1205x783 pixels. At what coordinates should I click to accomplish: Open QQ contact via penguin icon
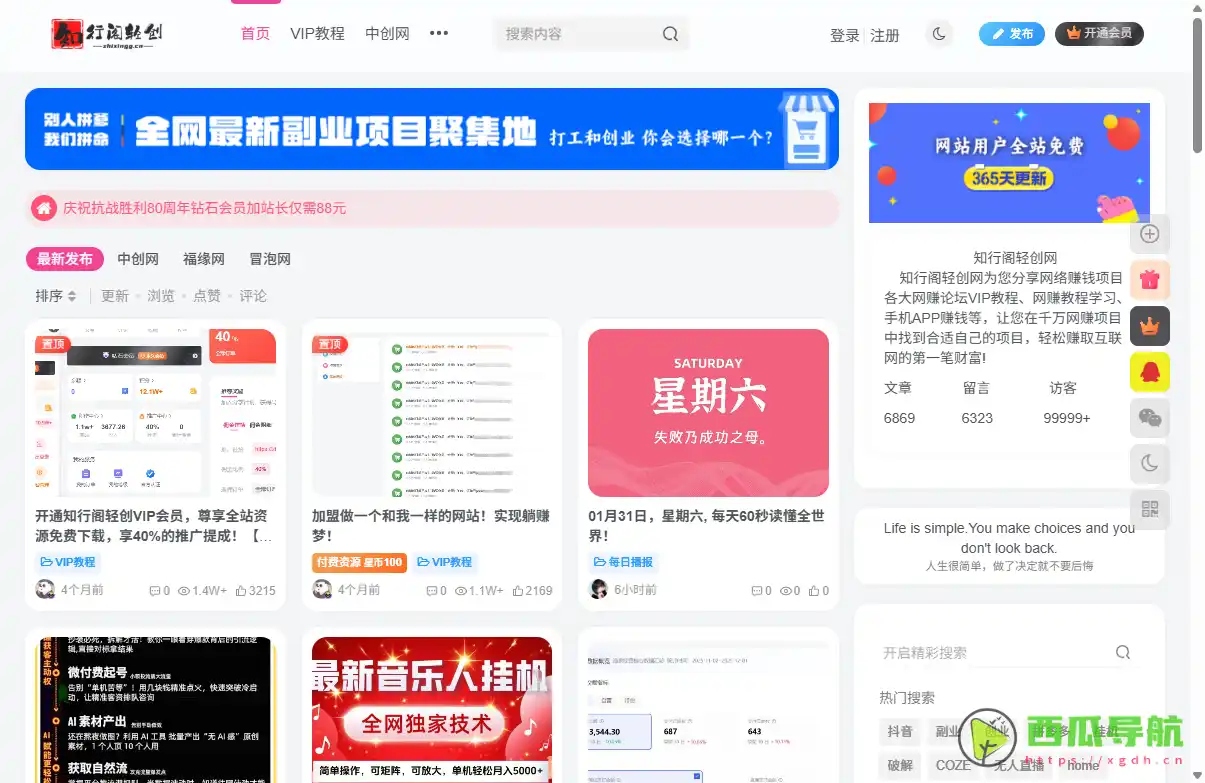point(1149,371)
